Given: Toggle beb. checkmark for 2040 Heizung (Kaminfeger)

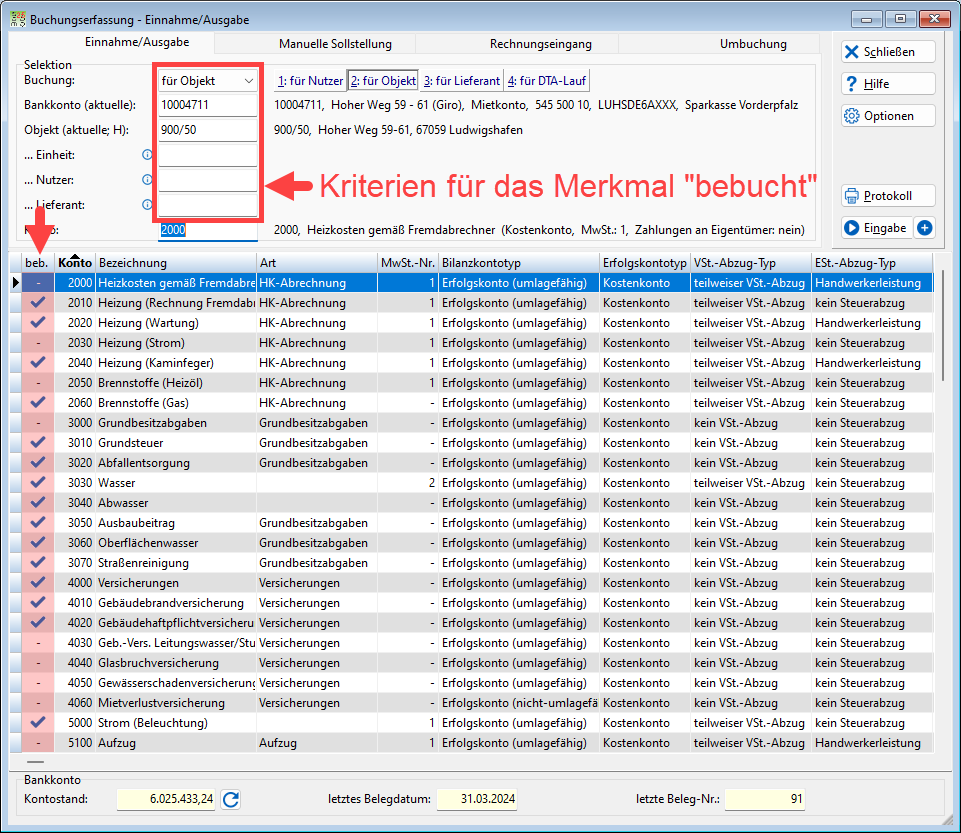Looking at the screenshot, I should (38, 363).
